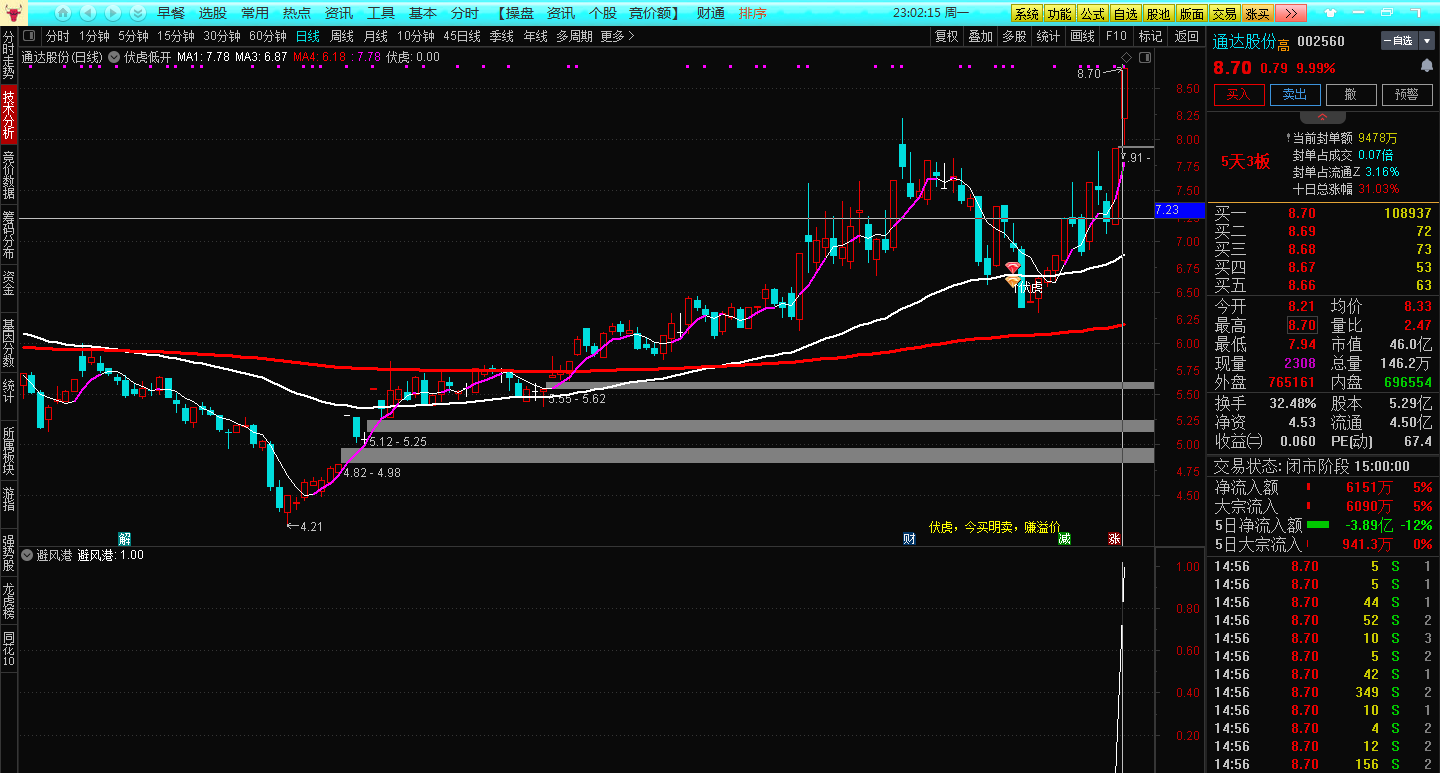Toggle the left sidebar panel icon

click(29, 36)
